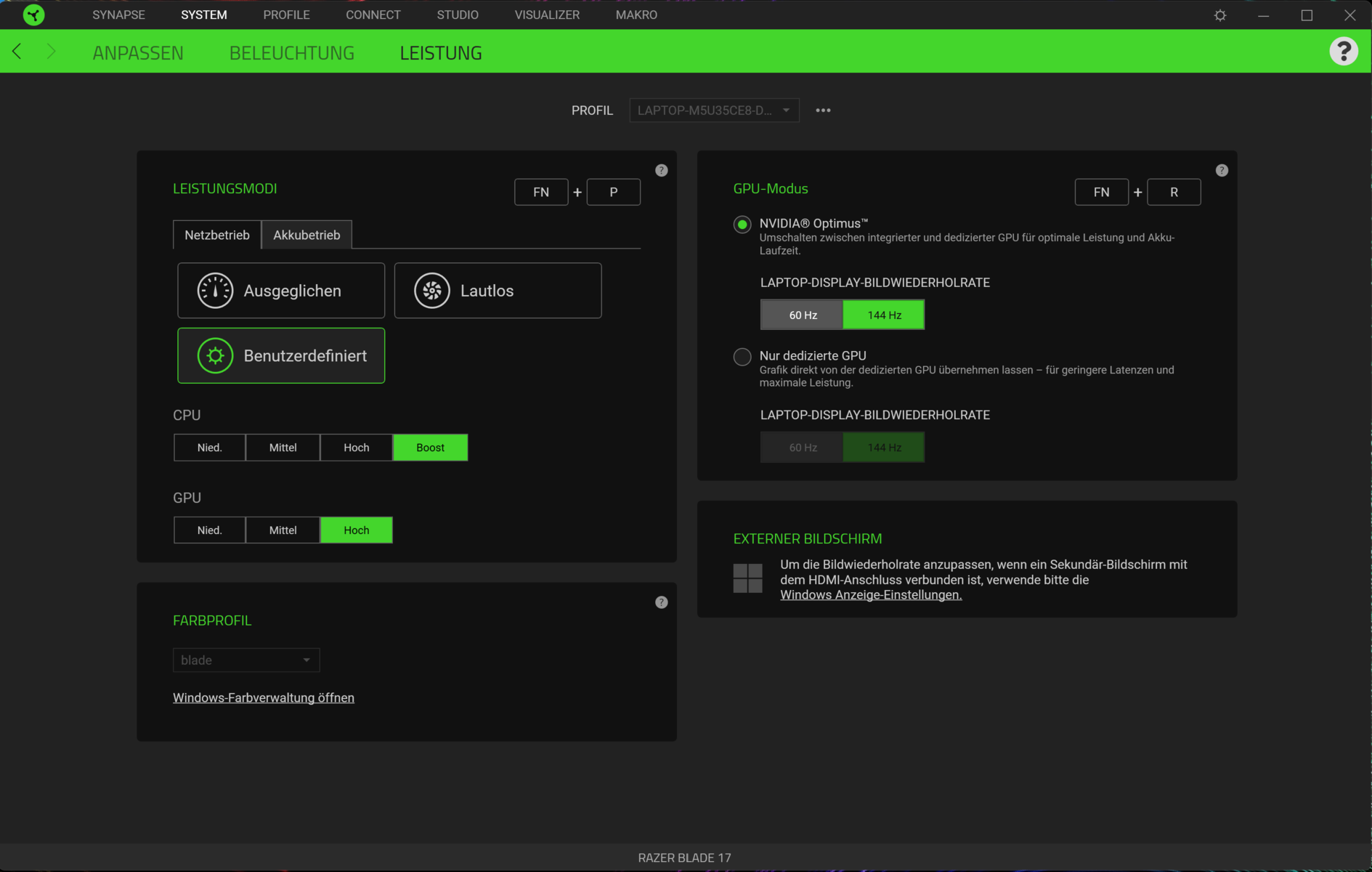Set GPU to Nied.
Viewport: 1372px width, 872px height.
click(x=209, y=530)
